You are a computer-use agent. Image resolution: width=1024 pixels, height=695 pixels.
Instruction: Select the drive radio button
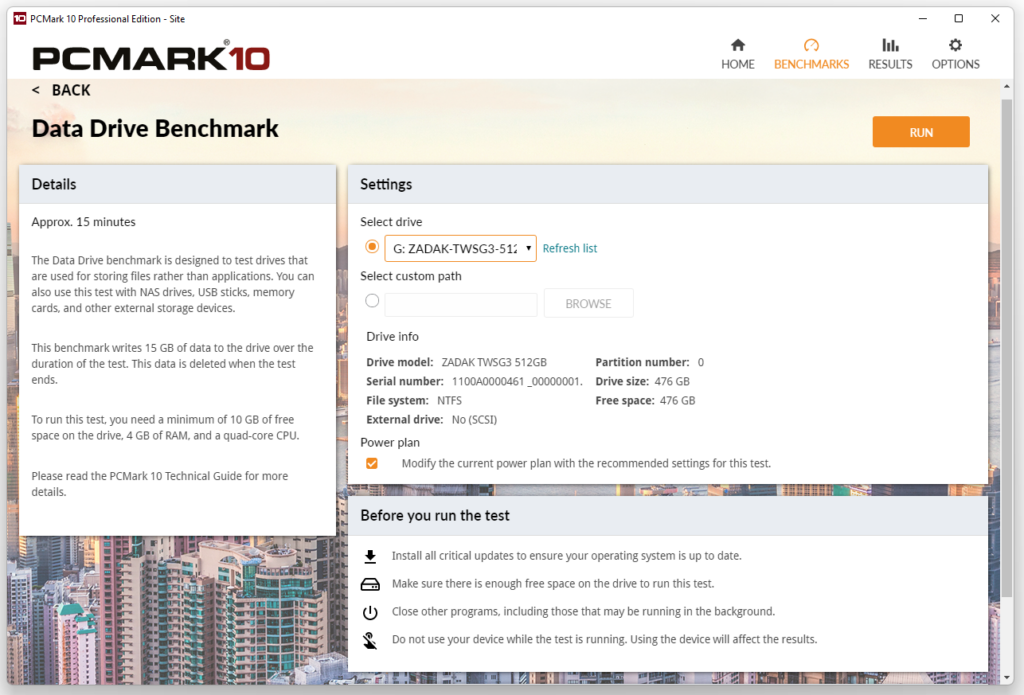tap(372, 247)
